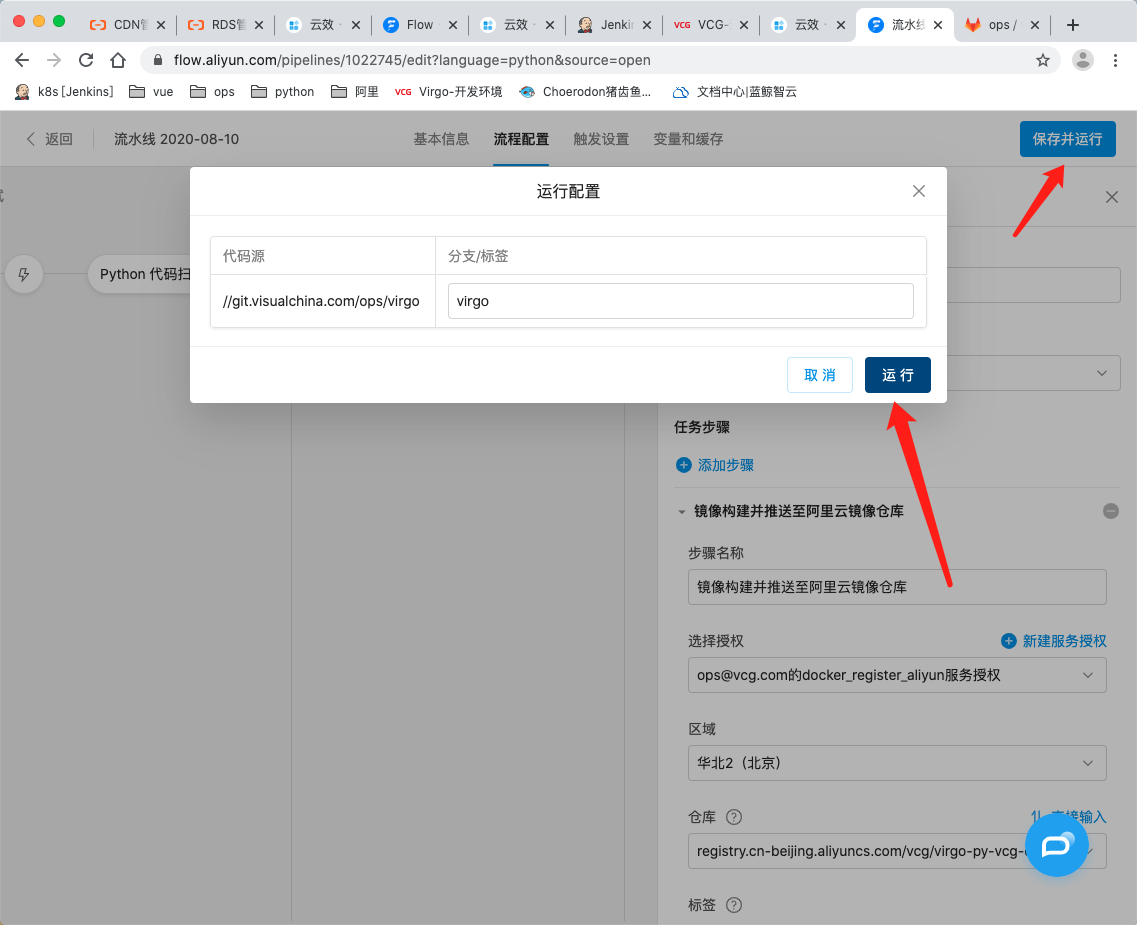1137x925 pixels.
Task: Remove the step with the minus icon
Action: tap(1110, 511)
